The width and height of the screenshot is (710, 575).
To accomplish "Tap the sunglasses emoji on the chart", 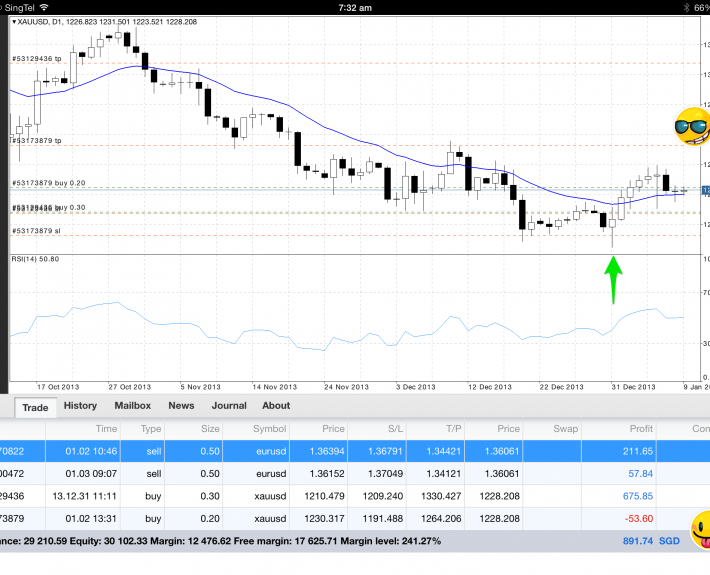I will 690,127.
